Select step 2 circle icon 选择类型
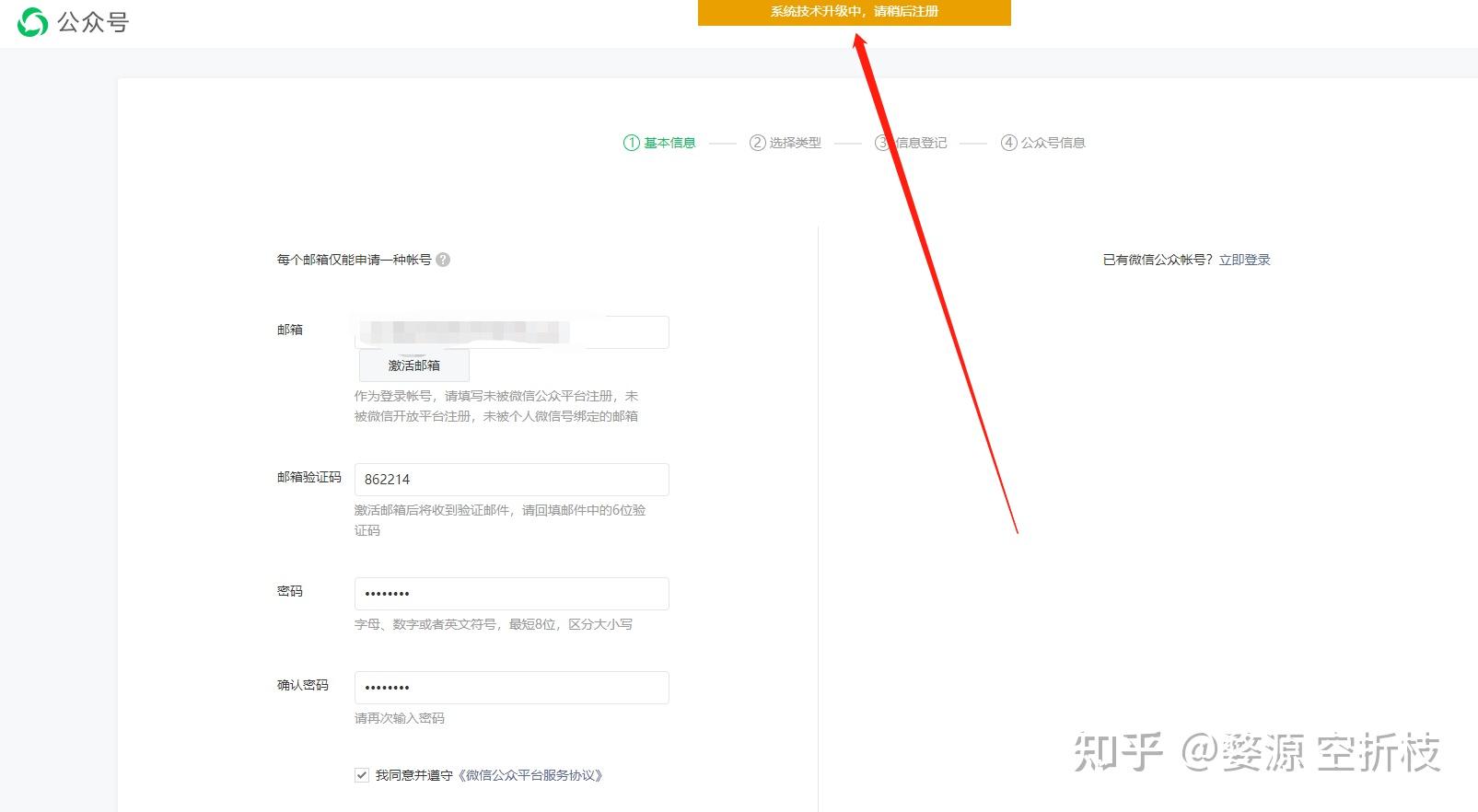1478x812 pixels. point(758,143)
